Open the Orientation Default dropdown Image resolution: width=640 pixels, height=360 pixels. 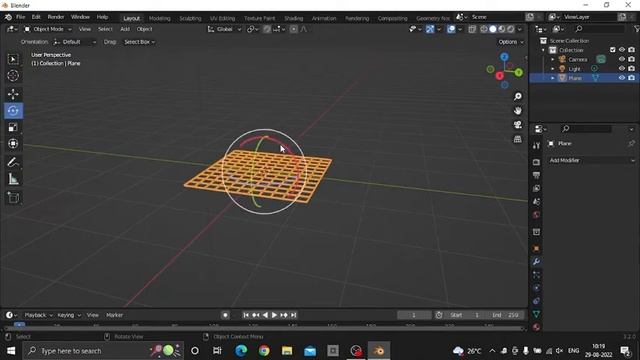[75, 42]
